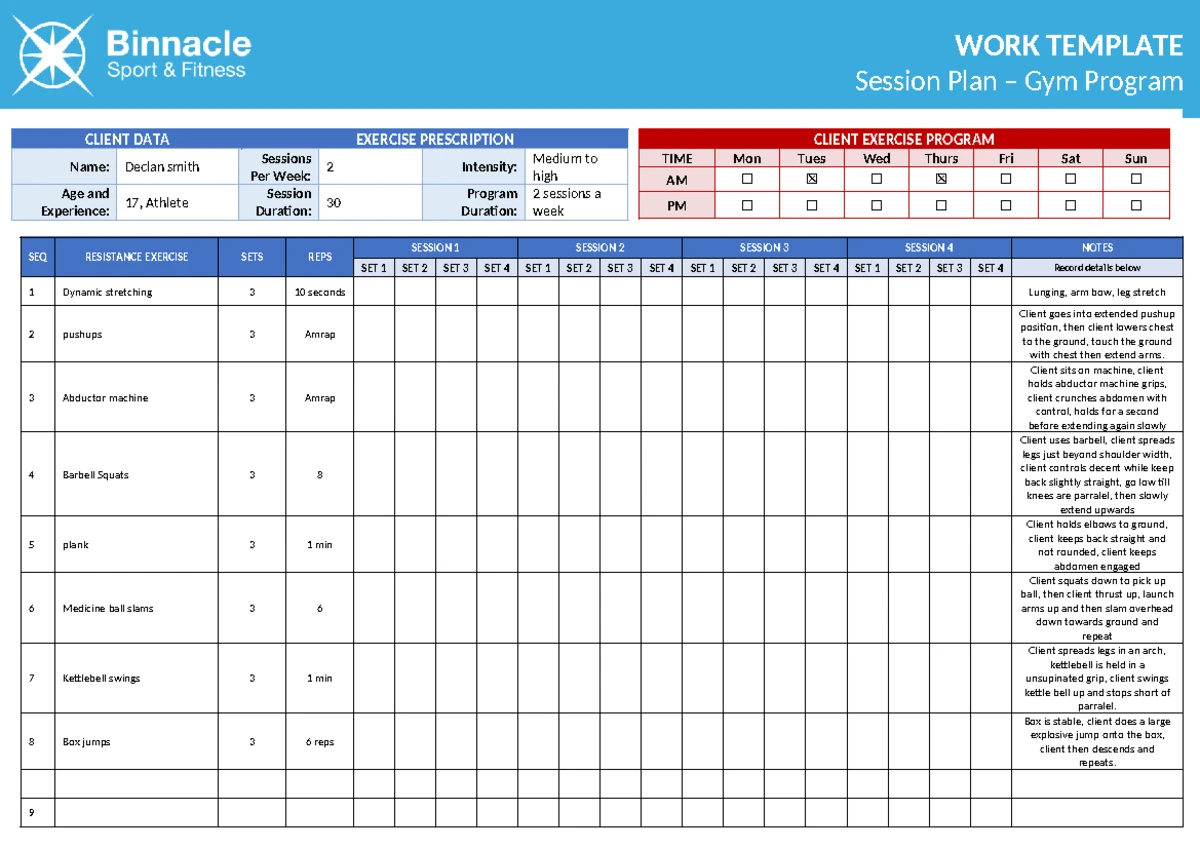This screenshot has width=1200, height=849.
Task: Click the 'Mon' day header
Action: [x=747, y=158]
